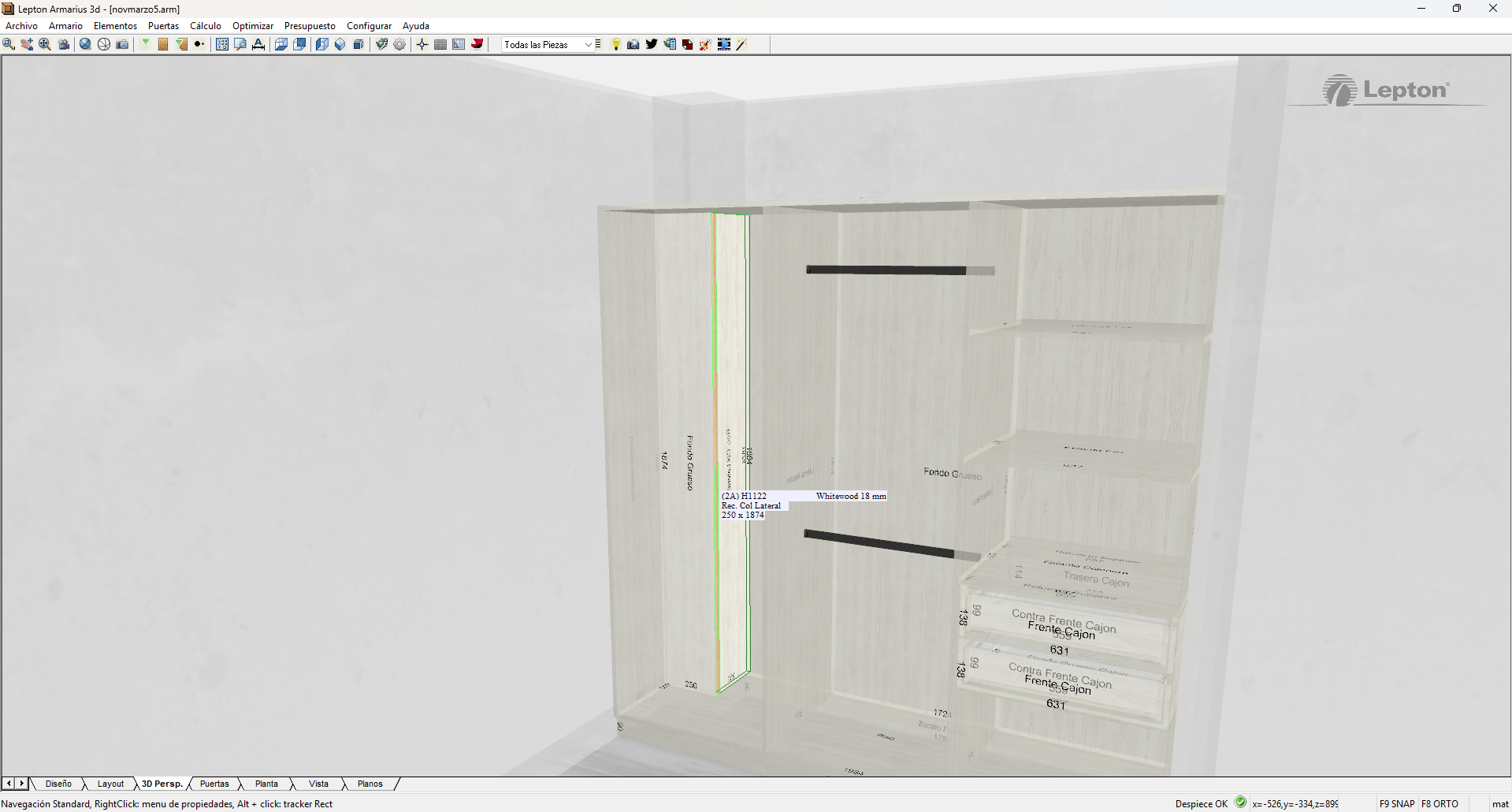
Task: Toggle F8 ORTO mode in status bar
Action: (x=1440, y=804)
